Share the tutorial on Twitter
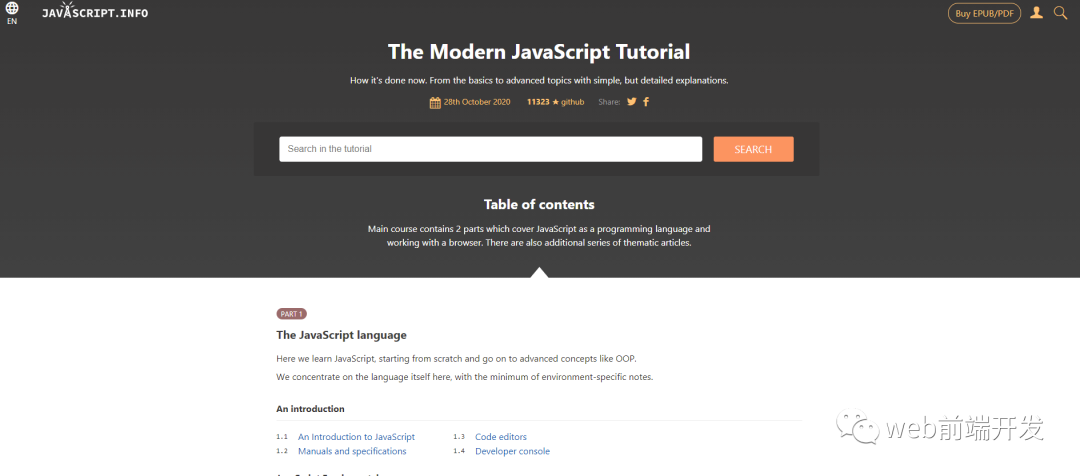Image resolution: width=1080 pixels, height=476 pixels. (x=632, y=102)
